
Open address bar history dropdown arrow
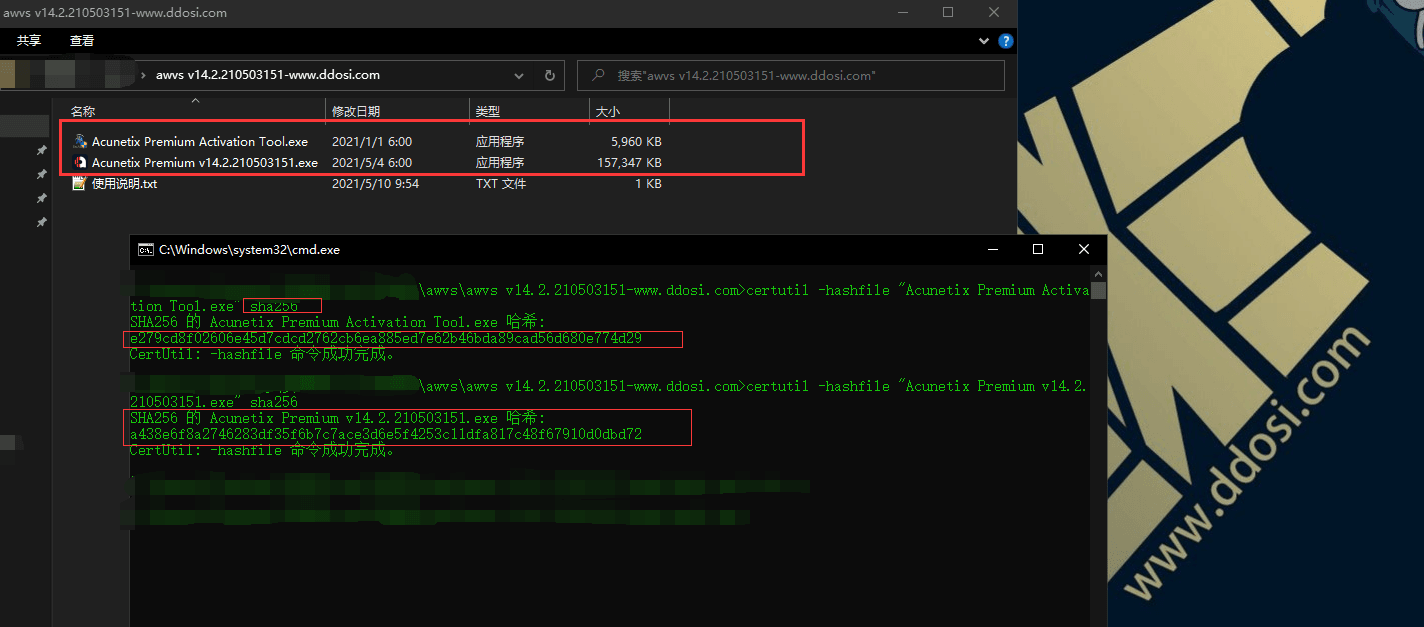pyautogui.click(x=519, y=75)
